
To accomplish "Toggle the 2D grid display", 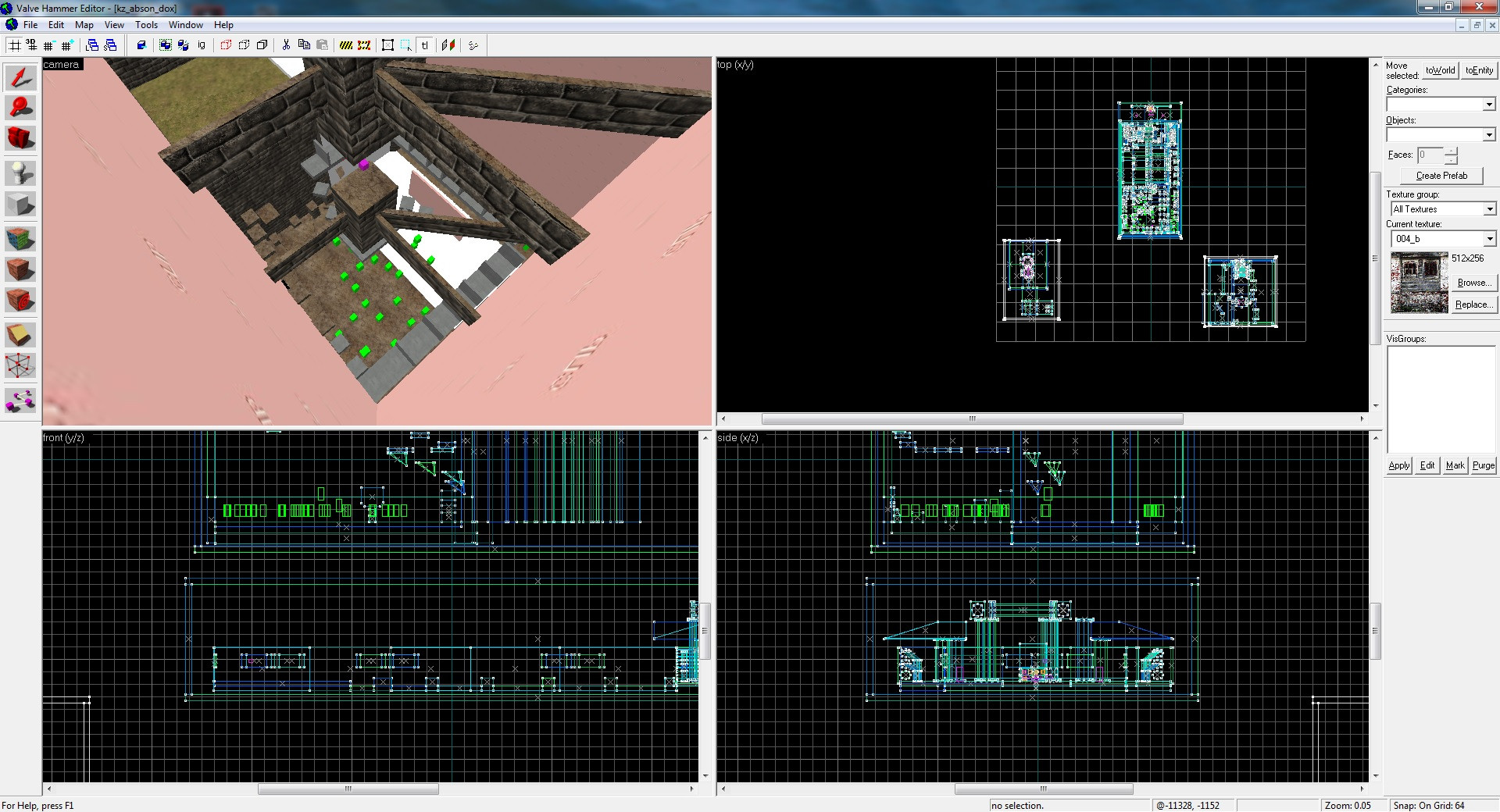I will tap(15, 45).
